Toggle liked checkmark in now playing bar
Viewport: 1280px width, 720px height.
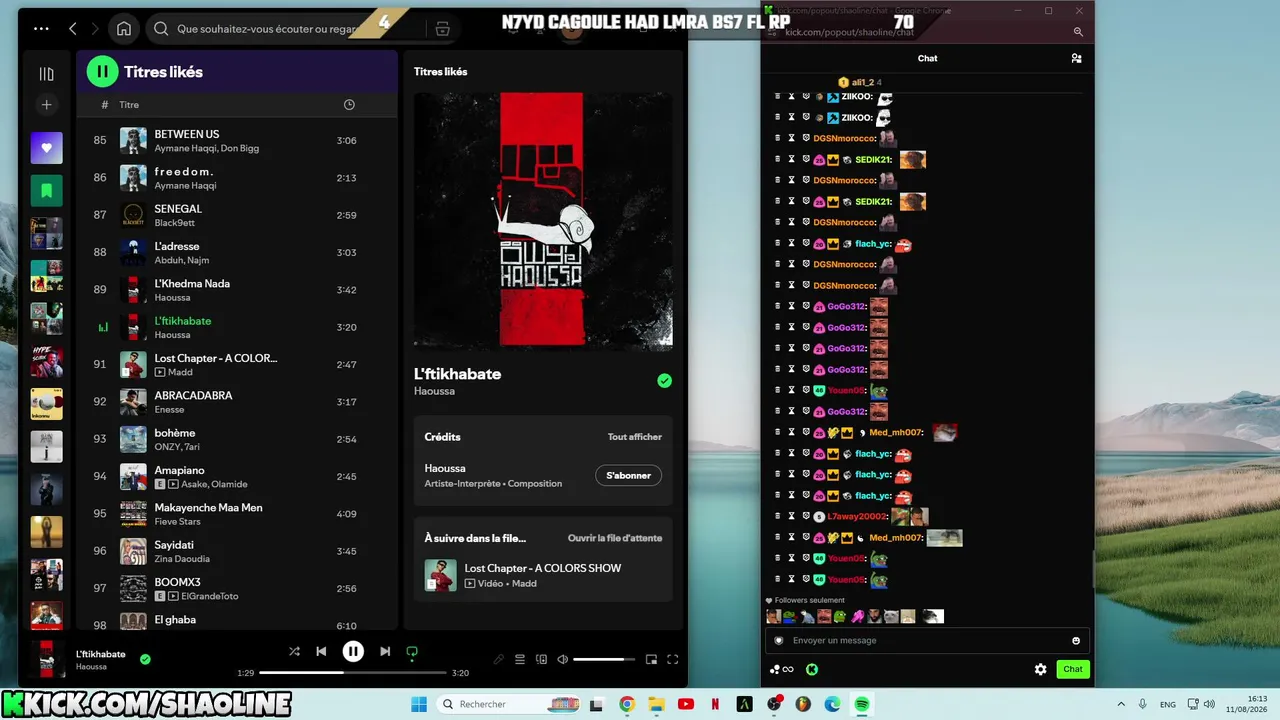(145, 659)
